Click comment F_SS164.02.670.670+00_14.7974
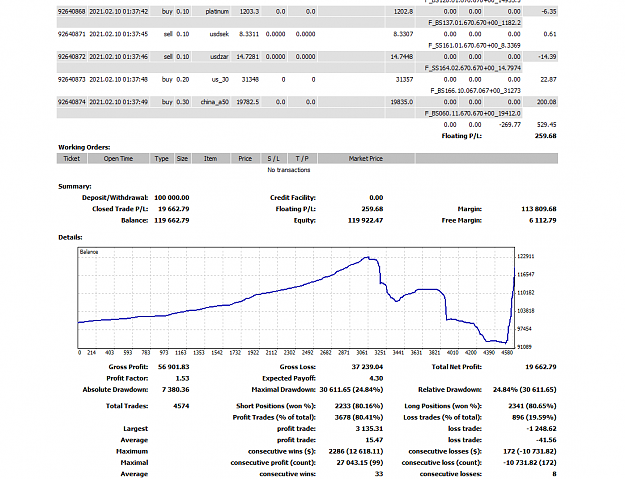The height and width of the screenshot is (479, 625). pos(473,68)
